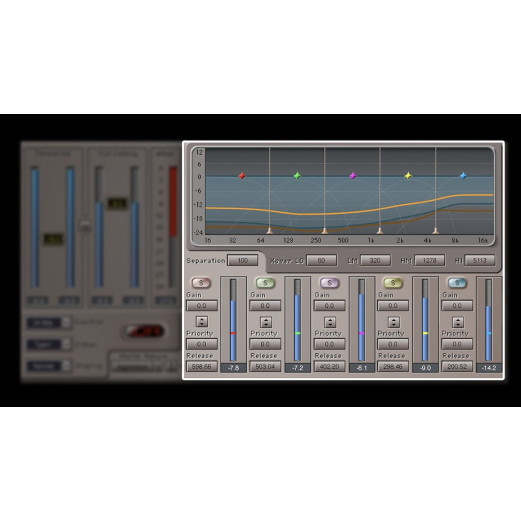The height and width of the screenshot is (521, 521).
Task: Click the Threshold slider handle in blurred panel
Action: tap(53, 239)
